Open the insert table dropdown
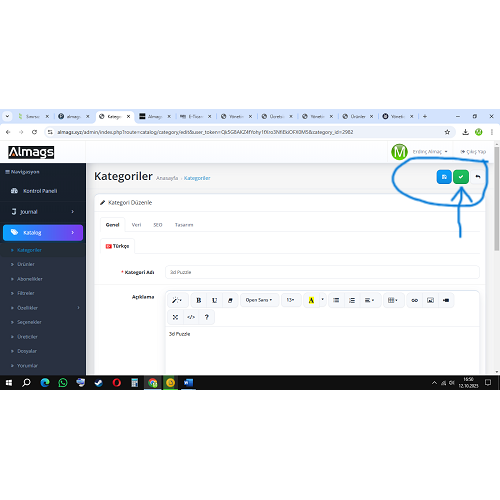 pyautogui.click(x=393, y=300)
